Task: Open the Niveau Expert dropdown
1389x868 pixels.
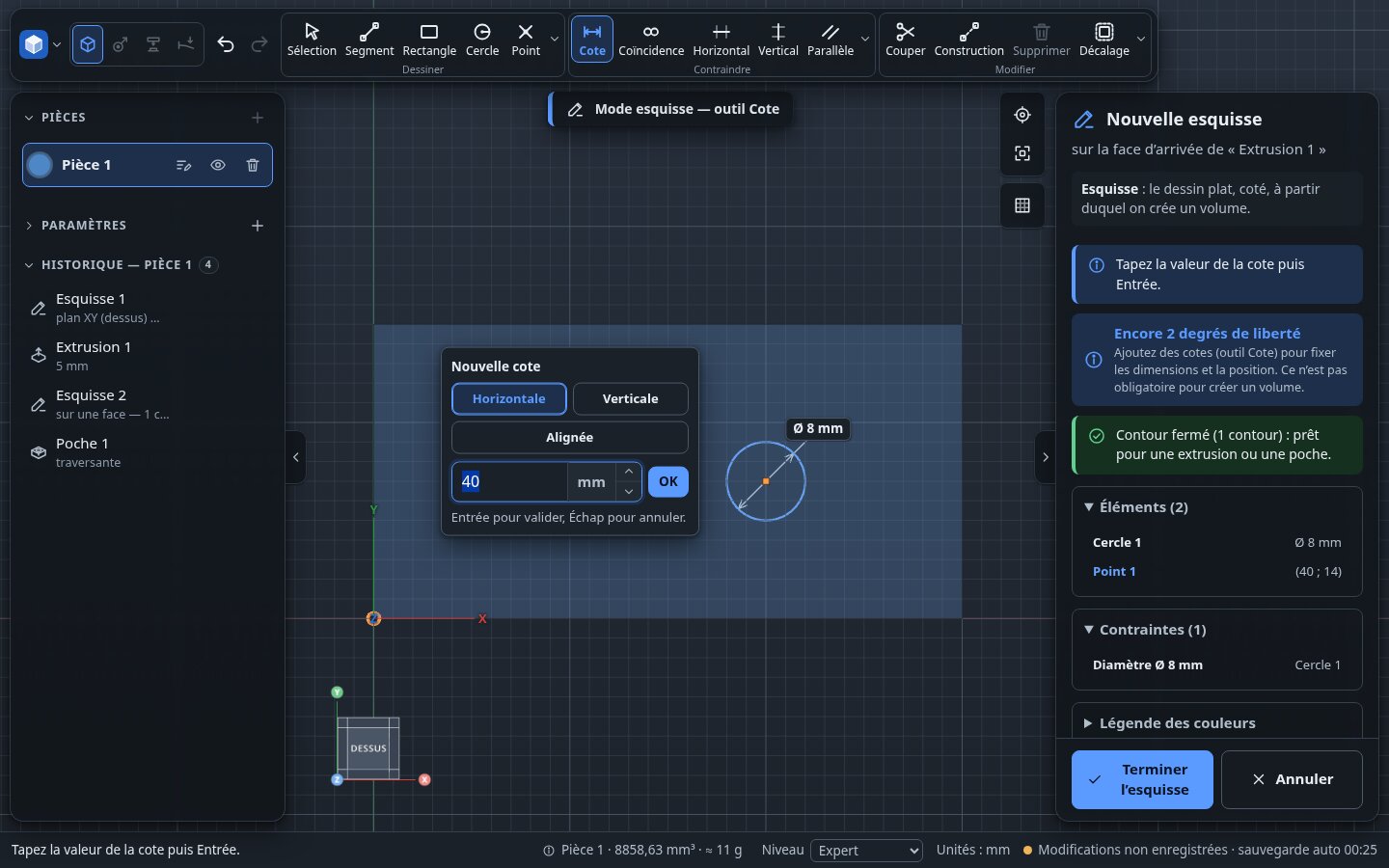Action: pos(867,851)
